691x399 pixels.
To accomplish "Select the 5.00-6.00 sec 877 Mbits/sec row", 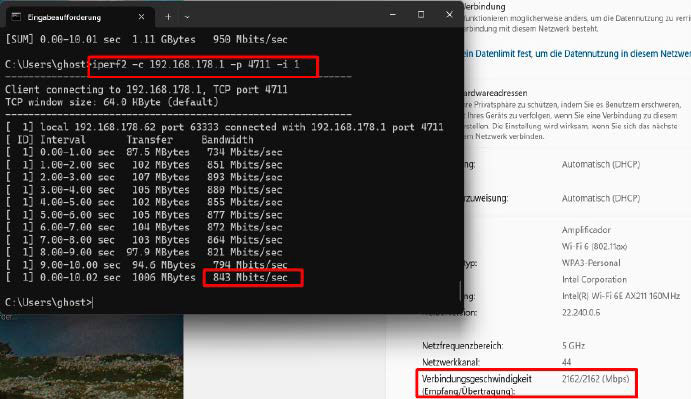I will click(144, 215).
